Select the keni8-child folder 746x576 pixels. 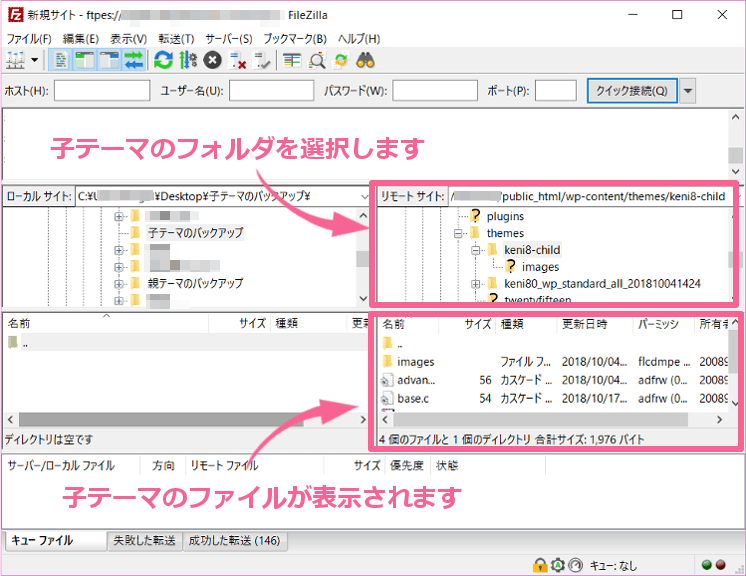(x=532, y=250)
